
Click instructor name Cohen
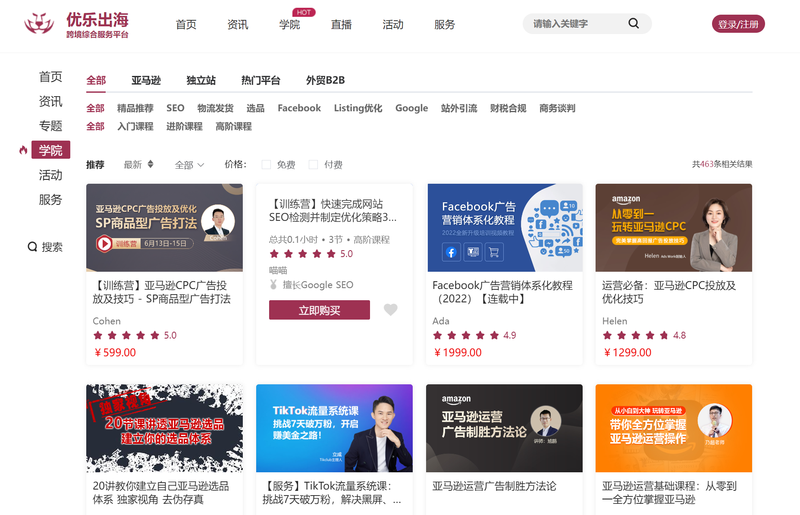(x=107, y=321)
